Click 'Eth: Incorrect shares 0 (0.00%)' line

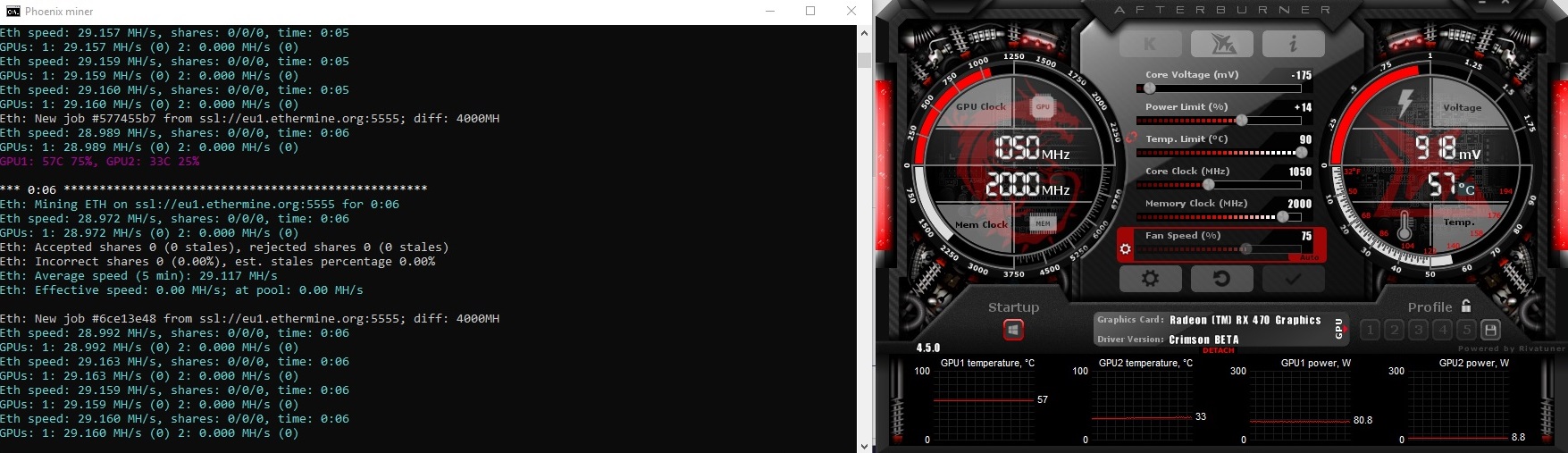[217, 262]
